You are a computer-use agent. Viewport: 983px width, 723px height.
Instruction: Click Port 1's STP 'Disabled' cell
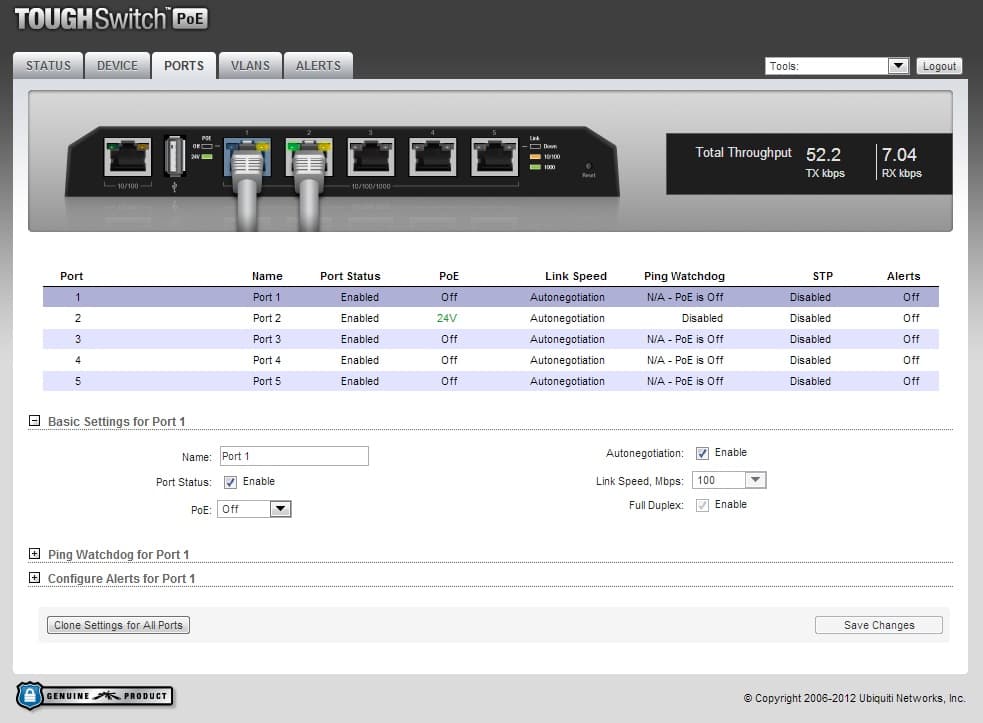click(810, 297)
